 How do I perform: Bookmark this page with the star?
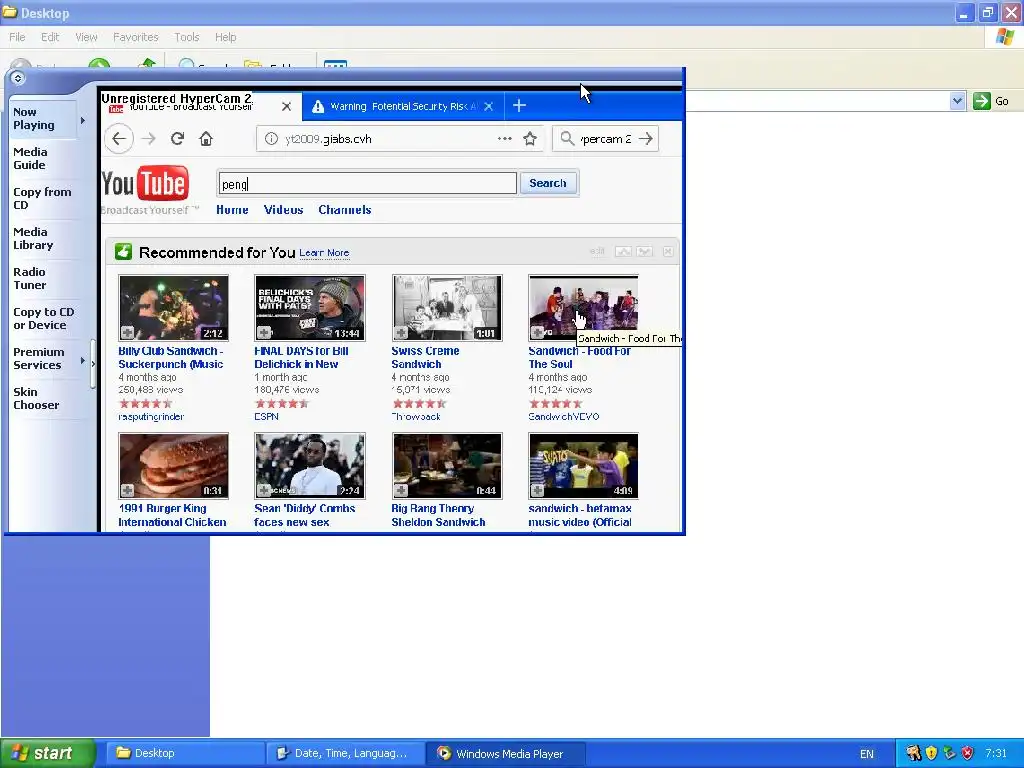[x=530, y=138]
